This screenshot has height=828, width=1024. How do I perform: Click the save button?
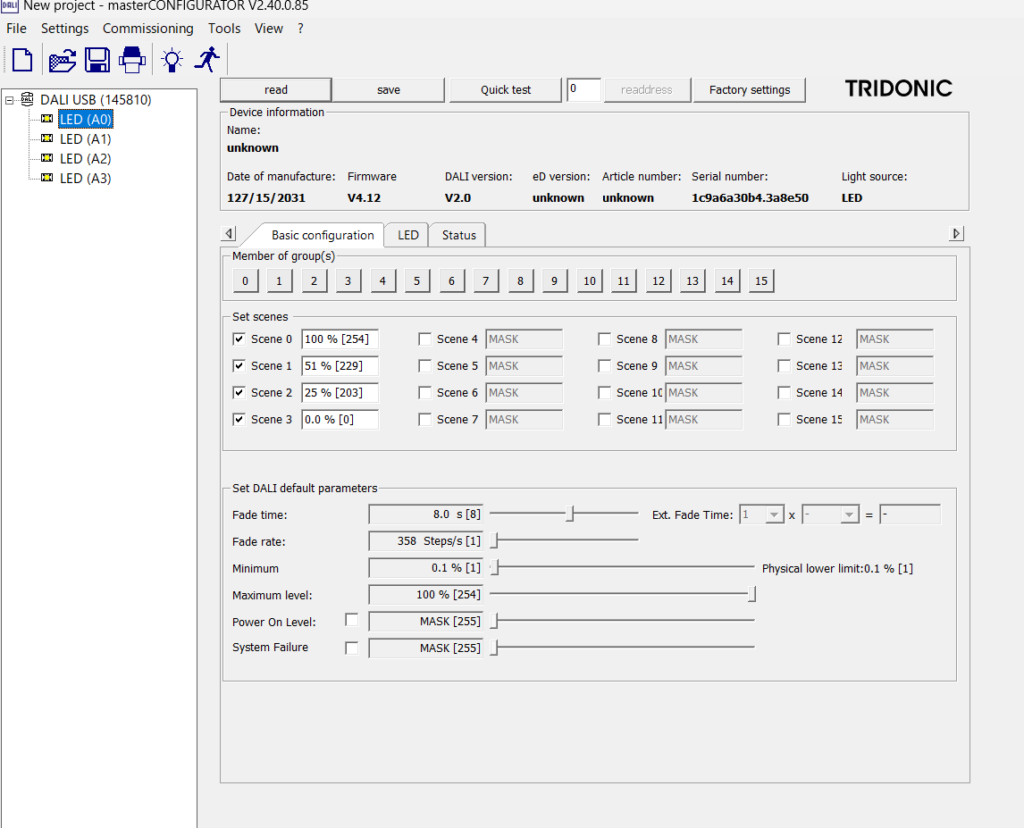click(x=389, y=89)
